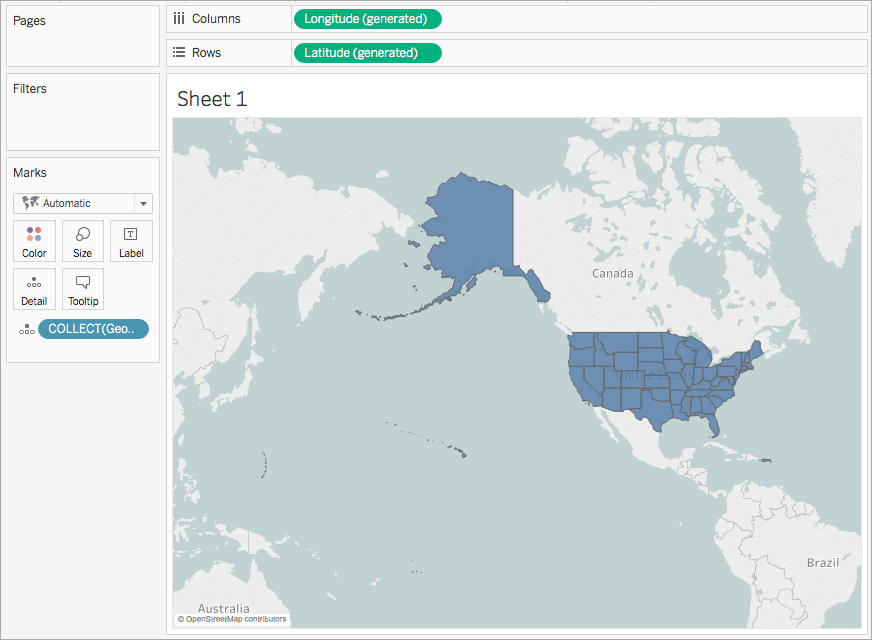This screenshot has height=640, width=872.
Task: Click the Pages shelf
Action: click(83, 36)
